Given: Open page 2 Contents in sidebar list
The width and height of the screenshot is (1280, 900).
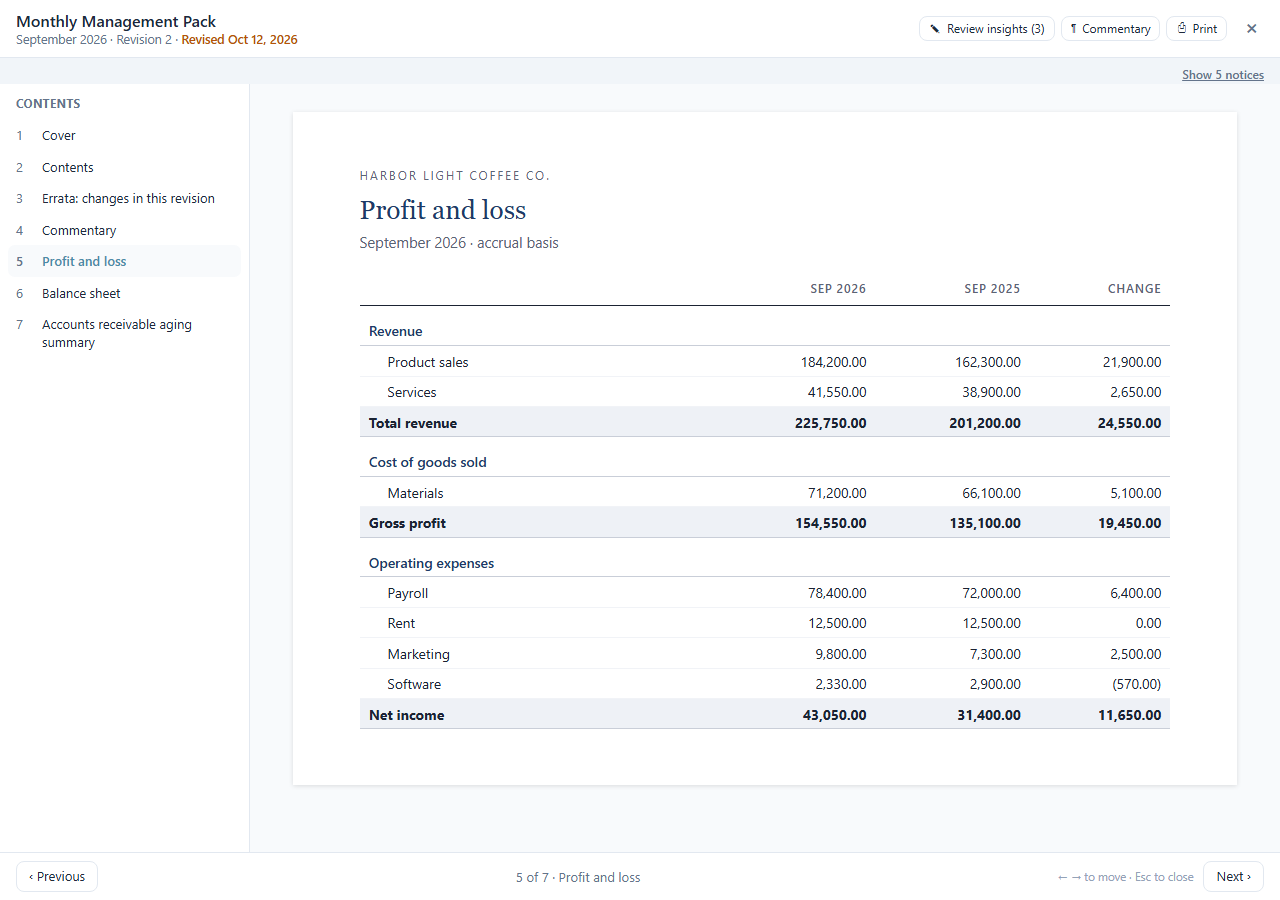Looking at the screenshot, I should click(124, 167).
